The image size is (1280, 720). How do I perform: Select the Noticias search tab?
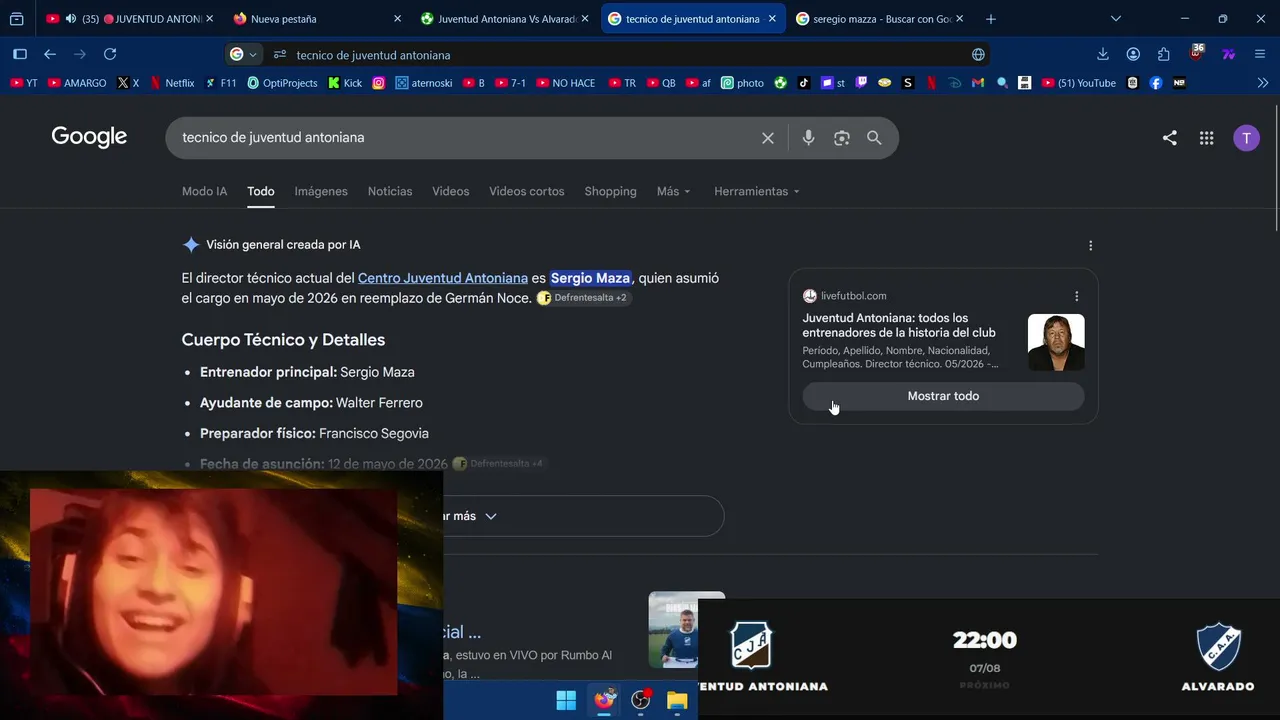(x=390, y=191)
